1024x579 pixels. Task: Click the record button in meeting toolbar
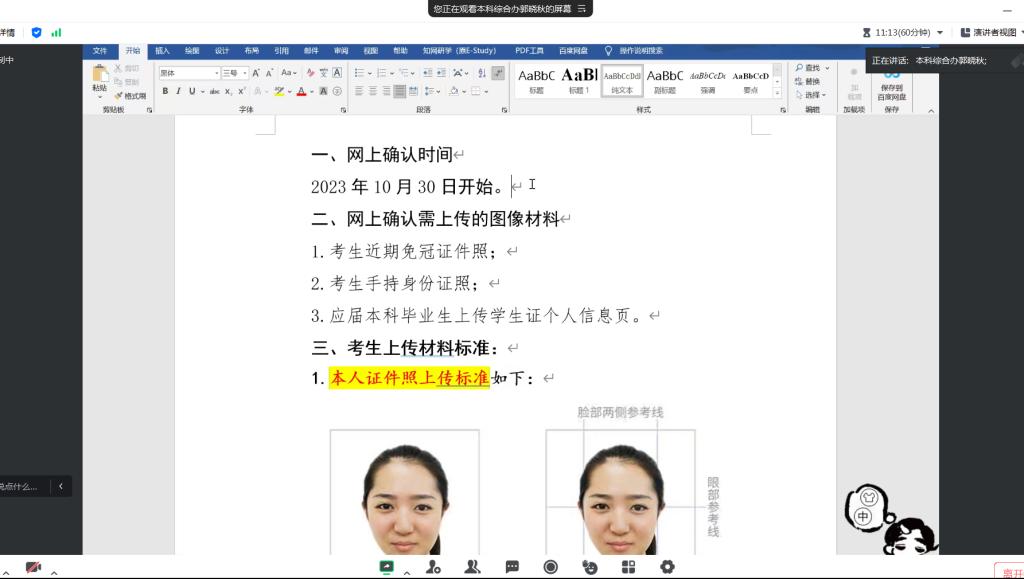coord(550,567)
